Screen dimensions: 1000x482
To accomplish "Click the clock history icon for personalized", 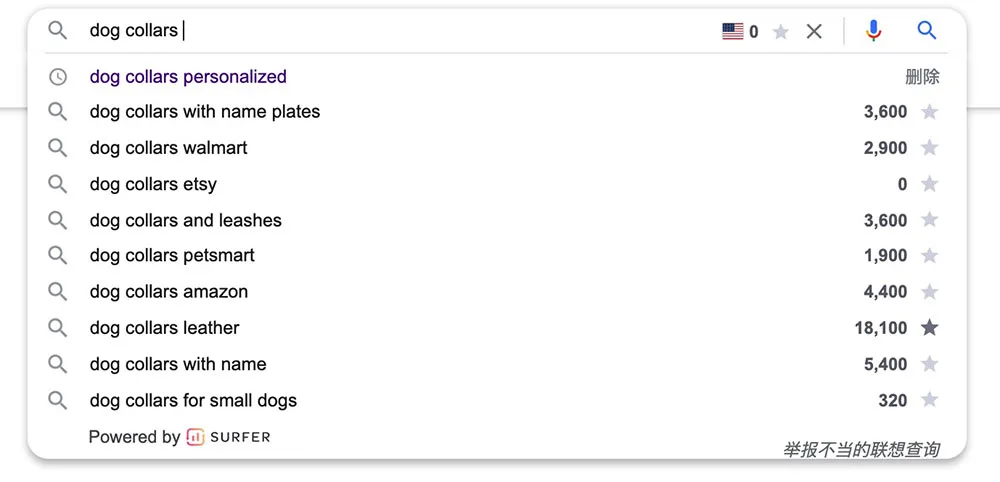I will [x=57, y=77].
